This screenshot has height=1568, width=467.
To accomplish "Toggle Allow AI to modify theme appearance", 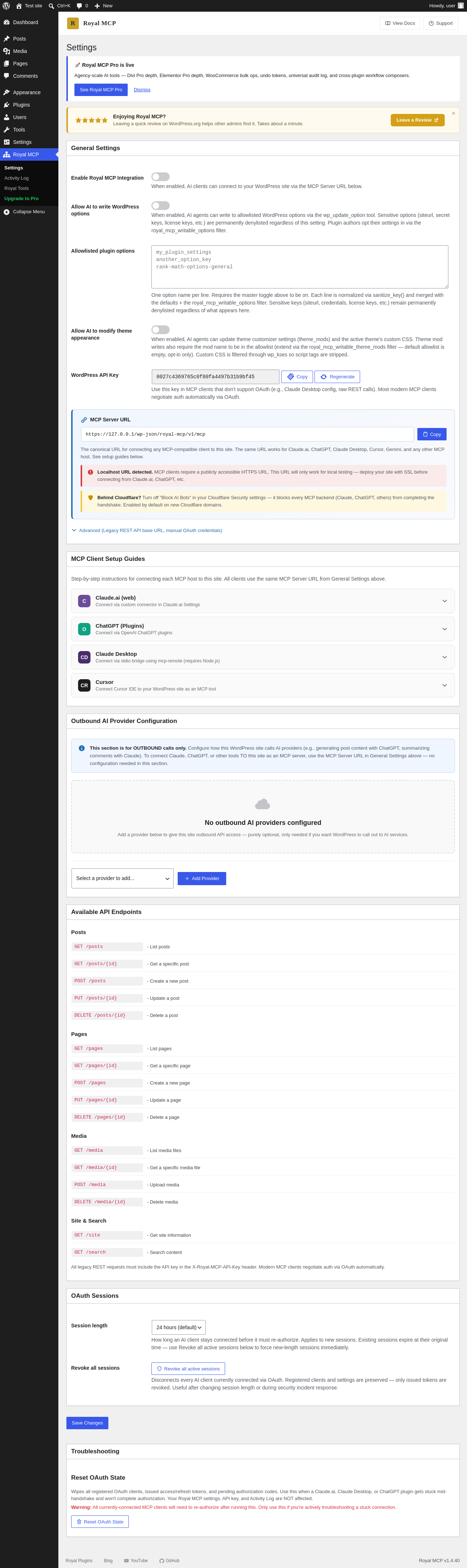I will tap(161, 329).
